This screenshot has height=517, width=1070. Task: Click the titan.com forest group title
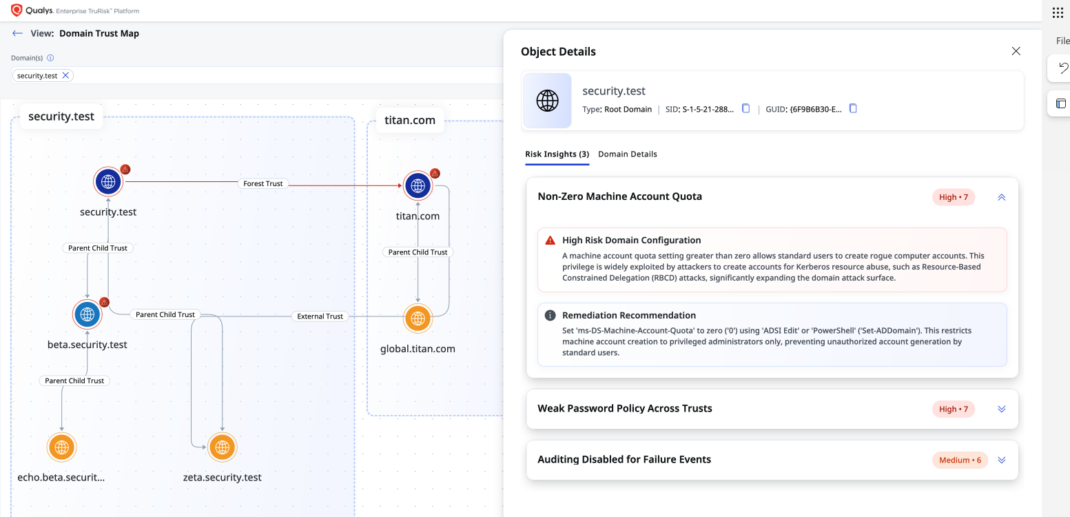click(410, 122)
